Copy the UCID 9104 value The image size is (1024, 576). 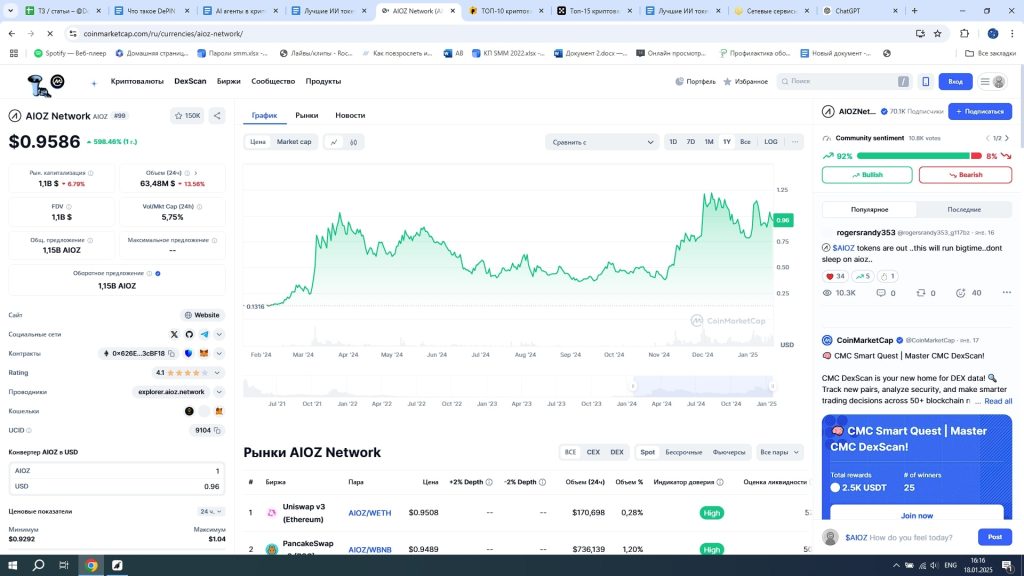[217, 430]
